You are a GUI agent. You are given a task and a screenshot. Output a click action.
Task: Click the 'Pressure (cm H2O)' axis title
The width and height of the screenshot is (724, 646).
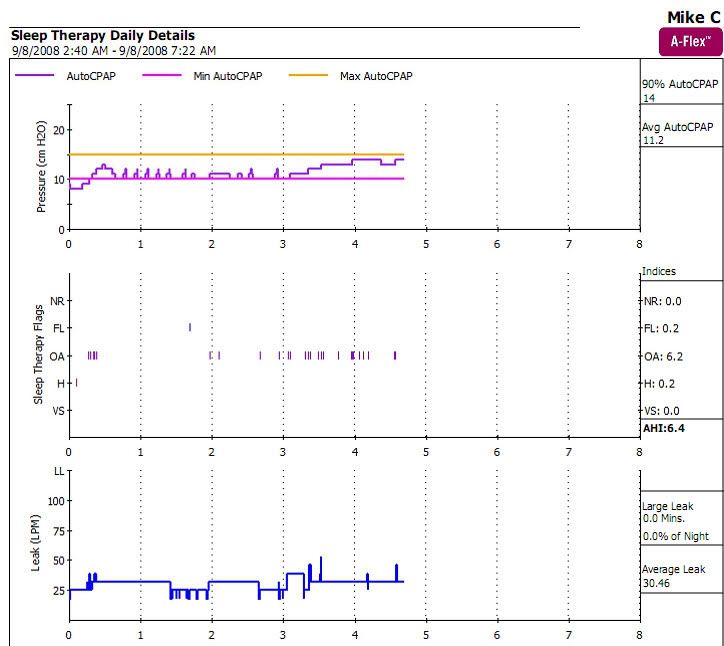point(41,167)
